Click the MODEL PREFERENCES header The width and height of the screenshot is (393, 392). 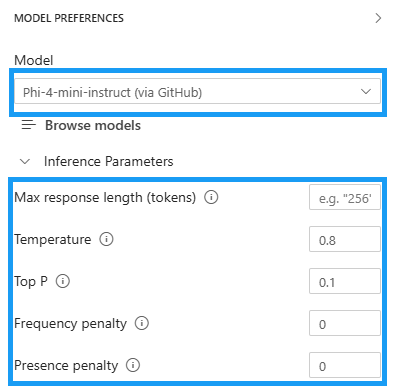tap(69, 18)
